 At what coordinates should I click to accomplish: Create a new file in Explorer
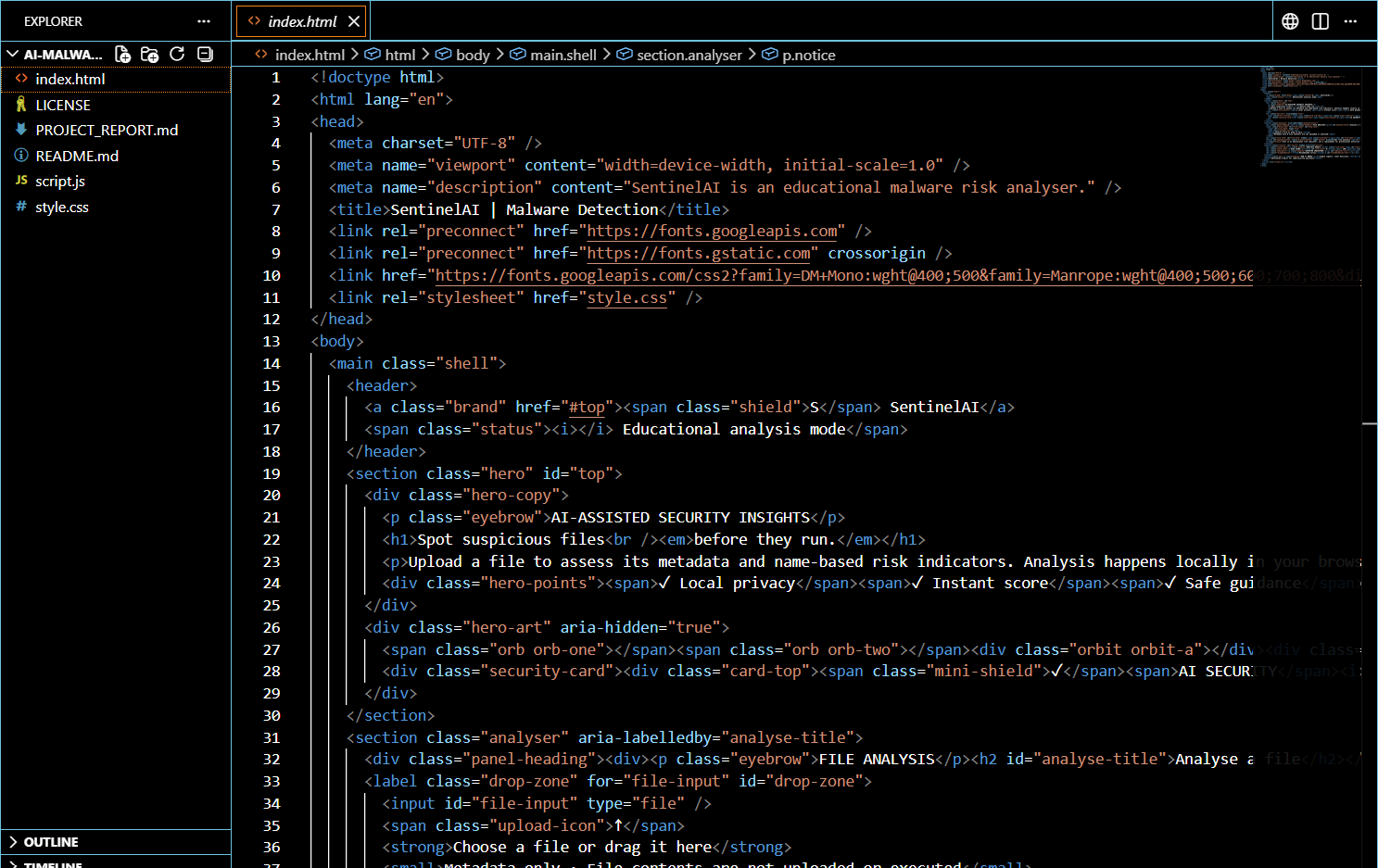pyautogui.click(x=122, y=55)
